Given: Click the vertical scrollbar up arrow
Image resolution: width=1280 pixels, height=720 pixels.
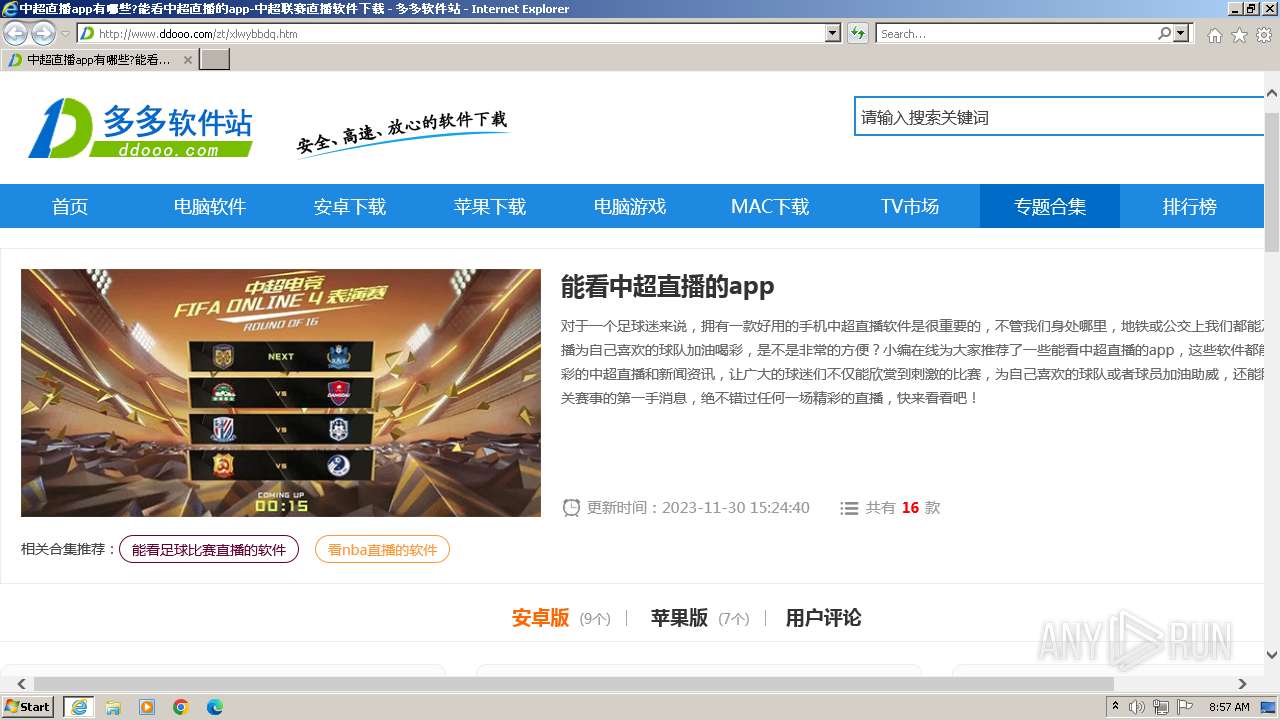Looking at the screenshot, I should pos(1272,93).
